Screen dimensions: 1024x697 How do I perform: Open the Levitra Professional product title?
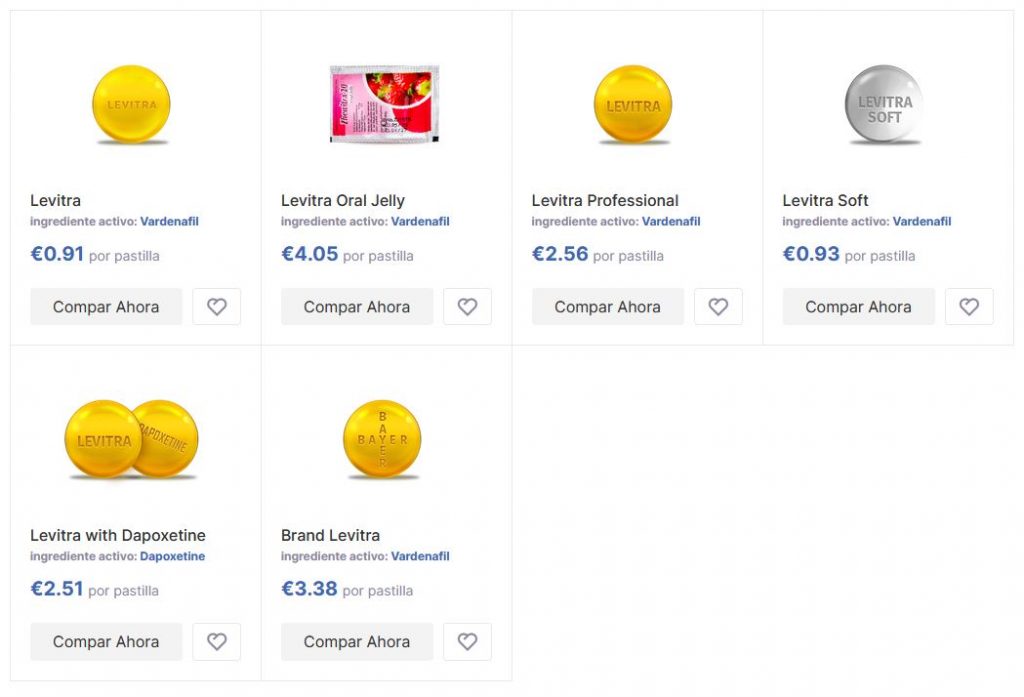coord(605,200)
